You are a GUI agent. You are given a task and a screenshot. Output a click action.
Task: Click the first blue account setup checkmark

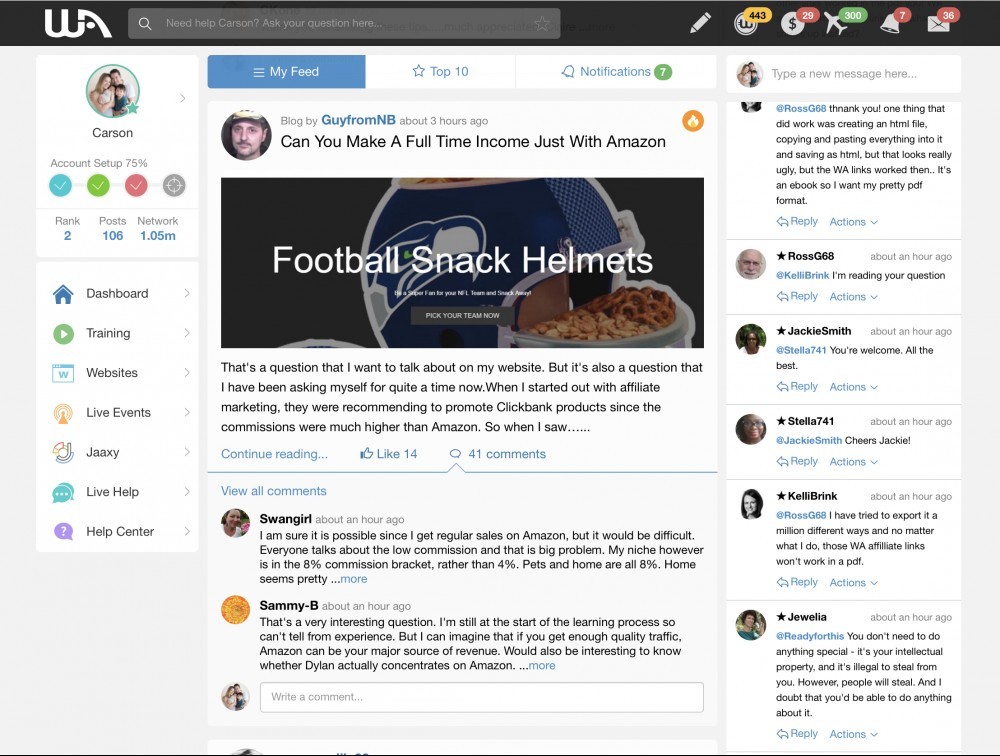point(61,186)
